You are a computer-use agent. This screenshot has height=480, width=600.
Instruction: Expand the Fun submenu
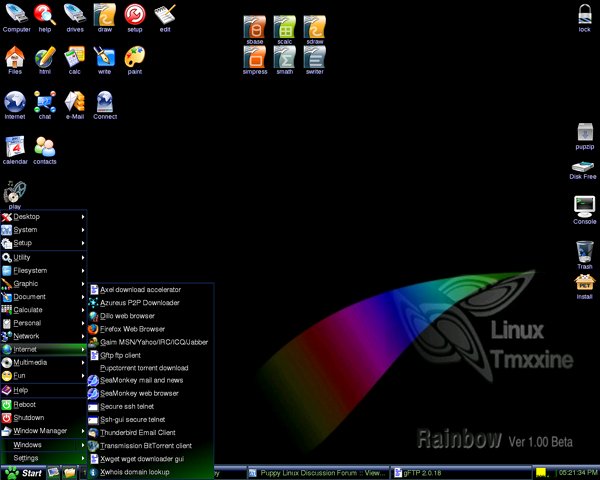[43, 376]
